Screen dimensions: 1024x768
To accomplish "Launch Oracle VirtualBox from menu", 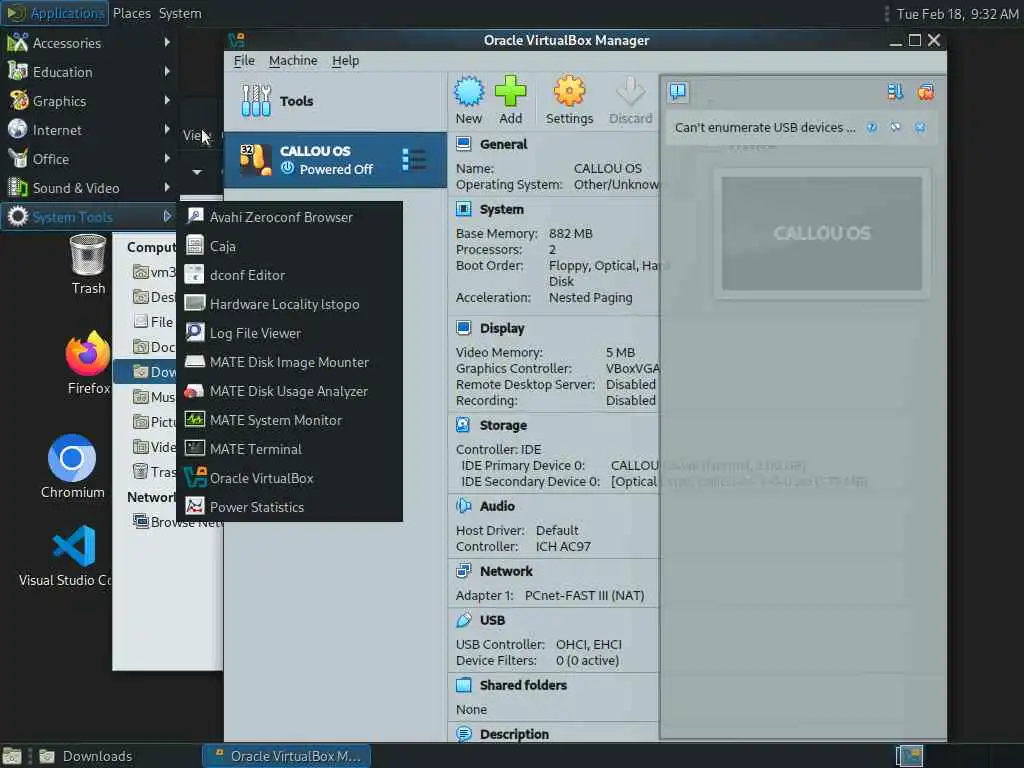I will pos(289,478).
